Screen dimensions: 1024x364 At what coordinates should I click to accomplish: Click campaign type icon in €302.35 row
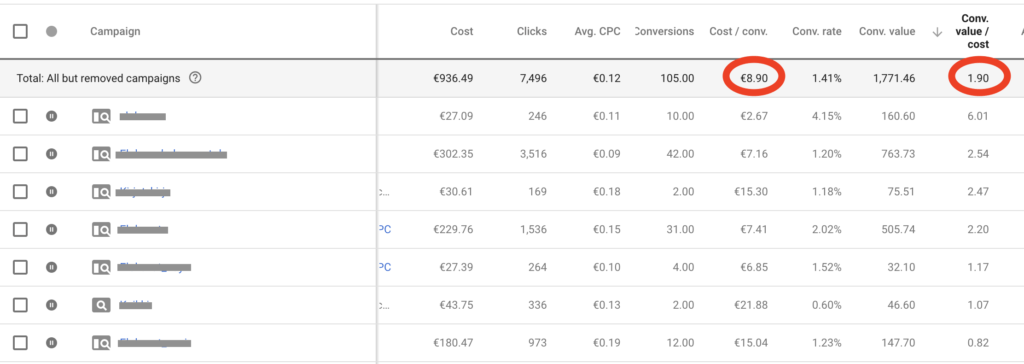pyautogui.click(x=101, y=154)
